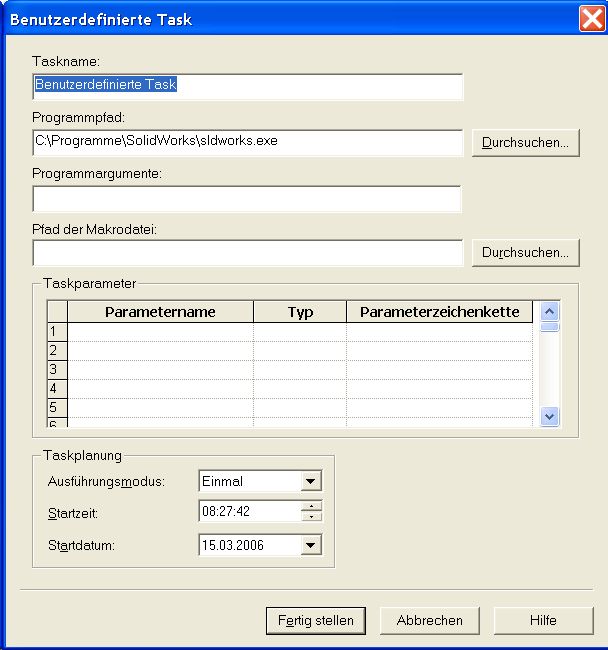Select the Typ column header
Image resolution: width=608 pixels, height=650 pixels.
[300, 312]
